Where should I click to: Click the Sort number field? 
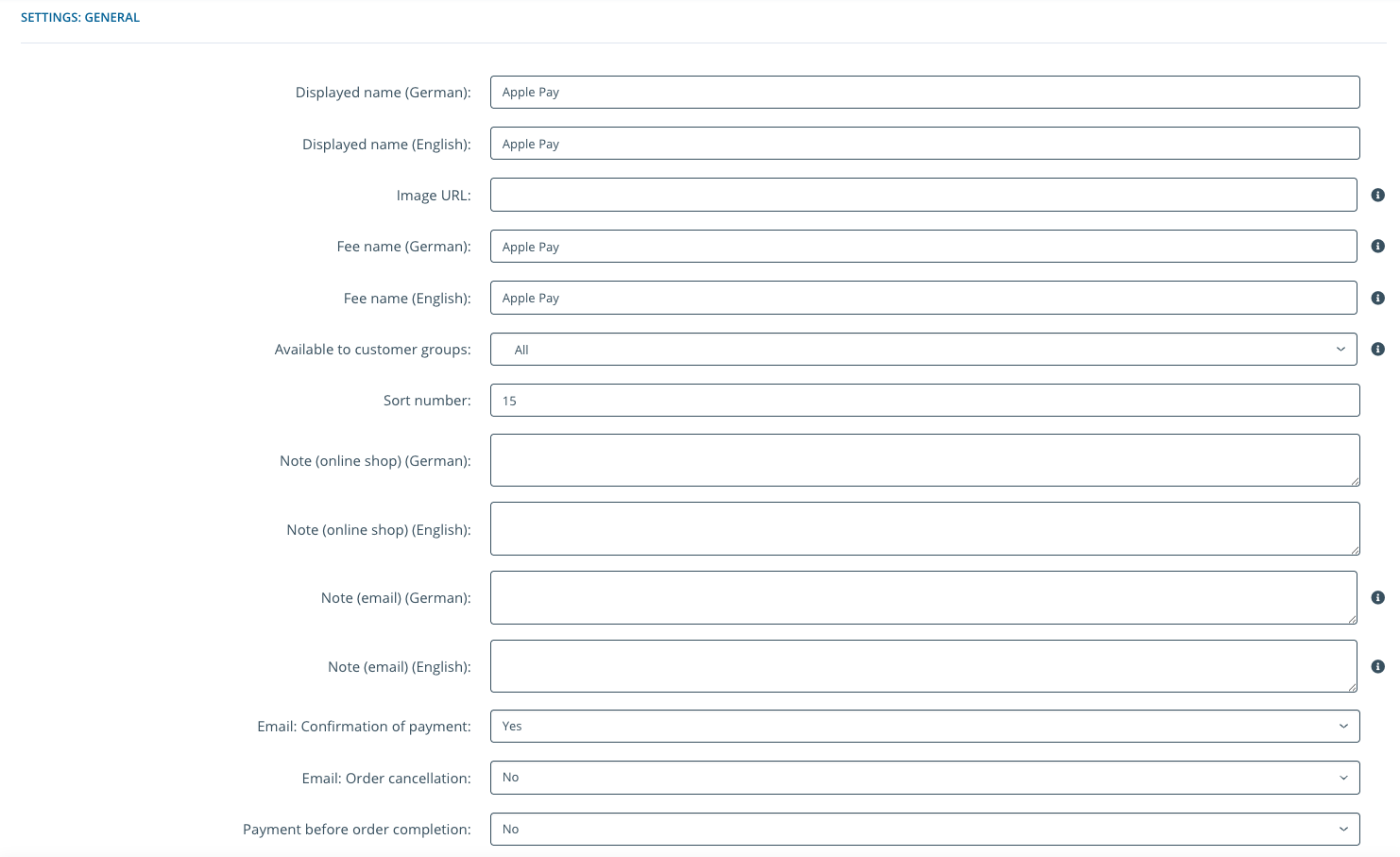925,401
